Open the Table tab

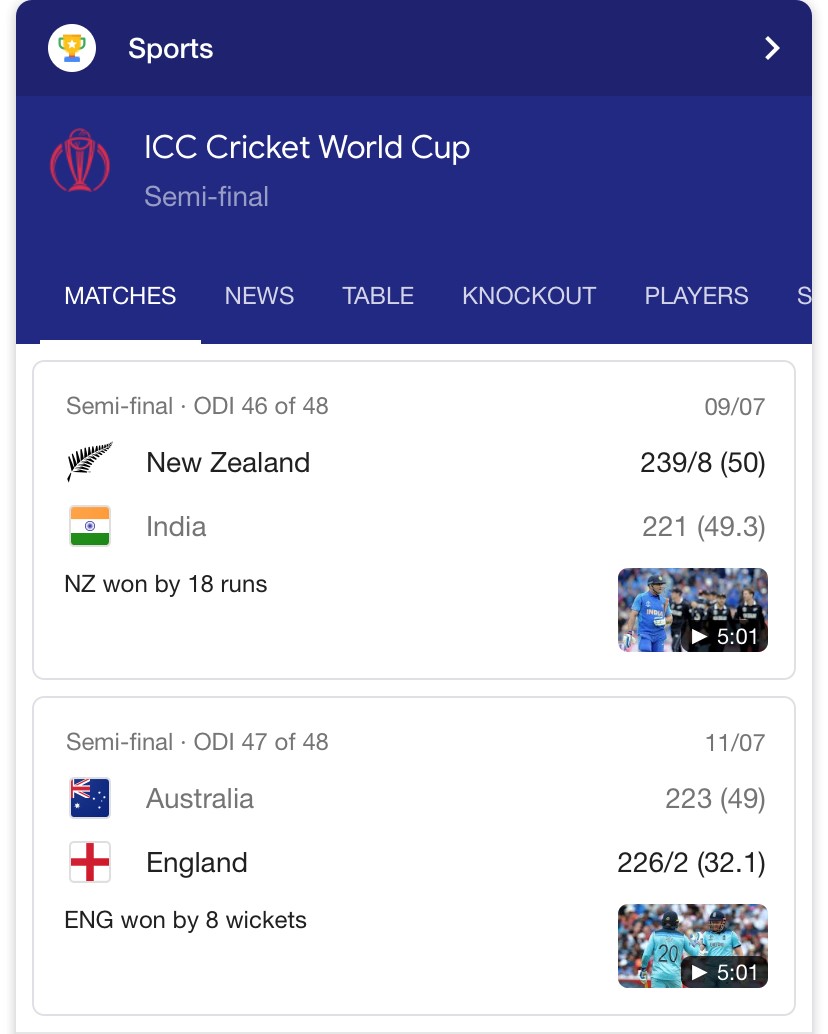[x=378, y=296]
